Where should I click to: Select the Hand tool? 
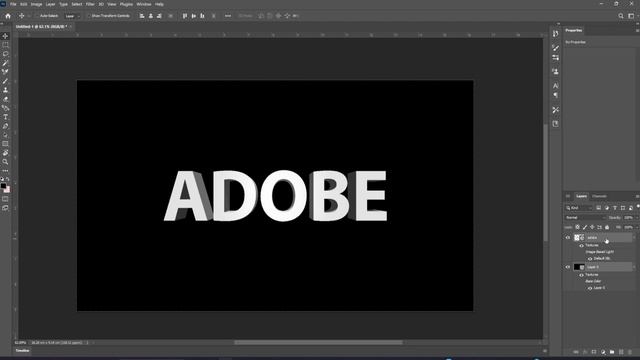click(5, 153)
